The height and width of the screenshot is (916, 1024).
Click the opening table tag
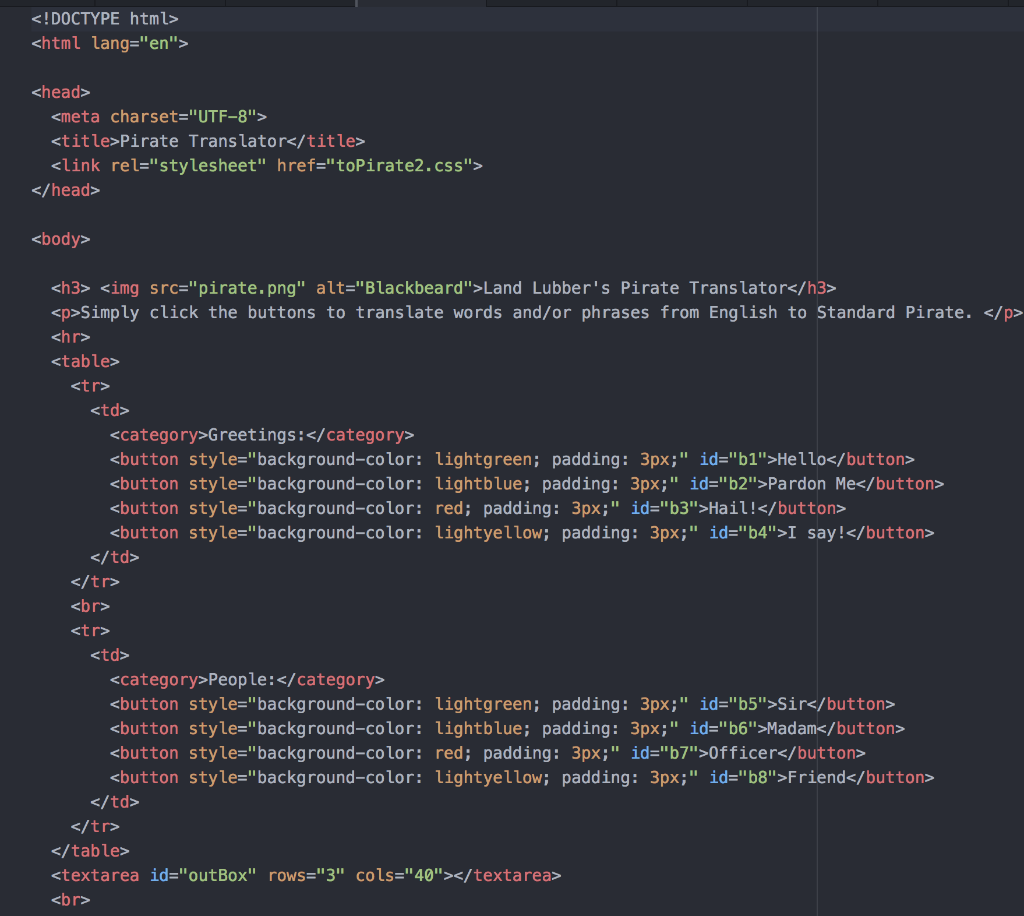85,361
